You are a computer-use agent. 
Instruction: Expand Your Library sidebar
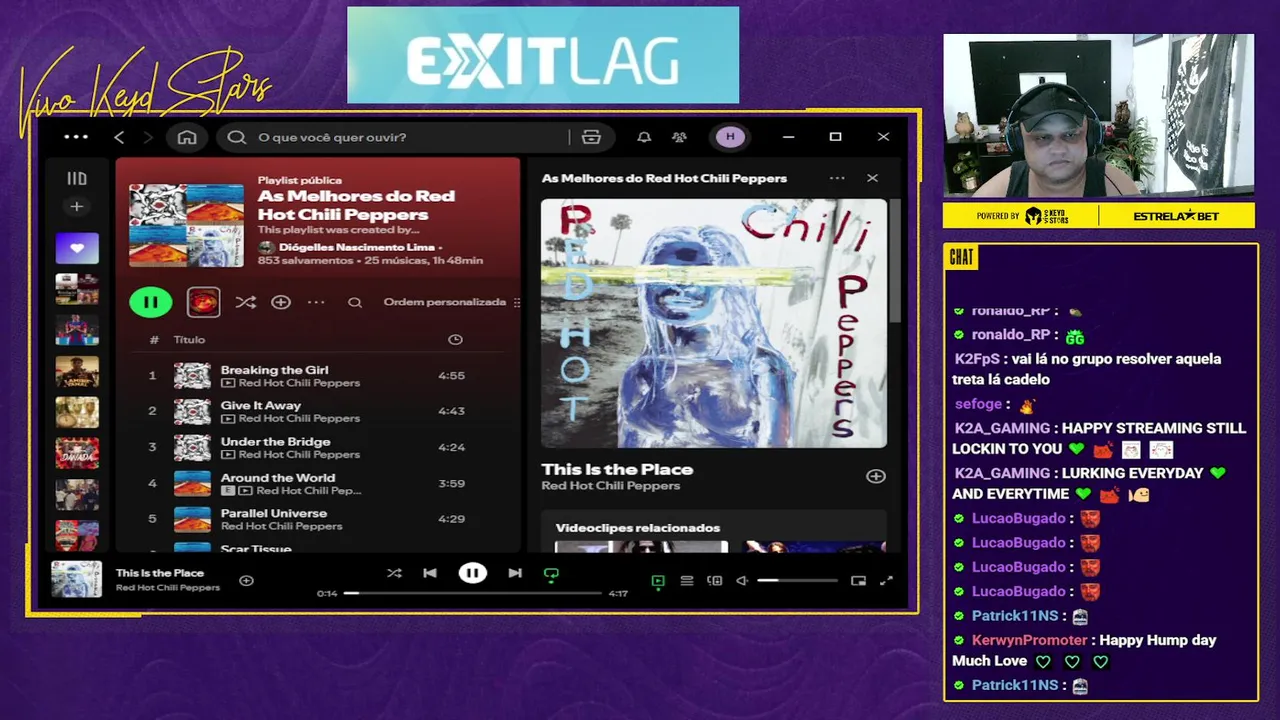[77, 178]
